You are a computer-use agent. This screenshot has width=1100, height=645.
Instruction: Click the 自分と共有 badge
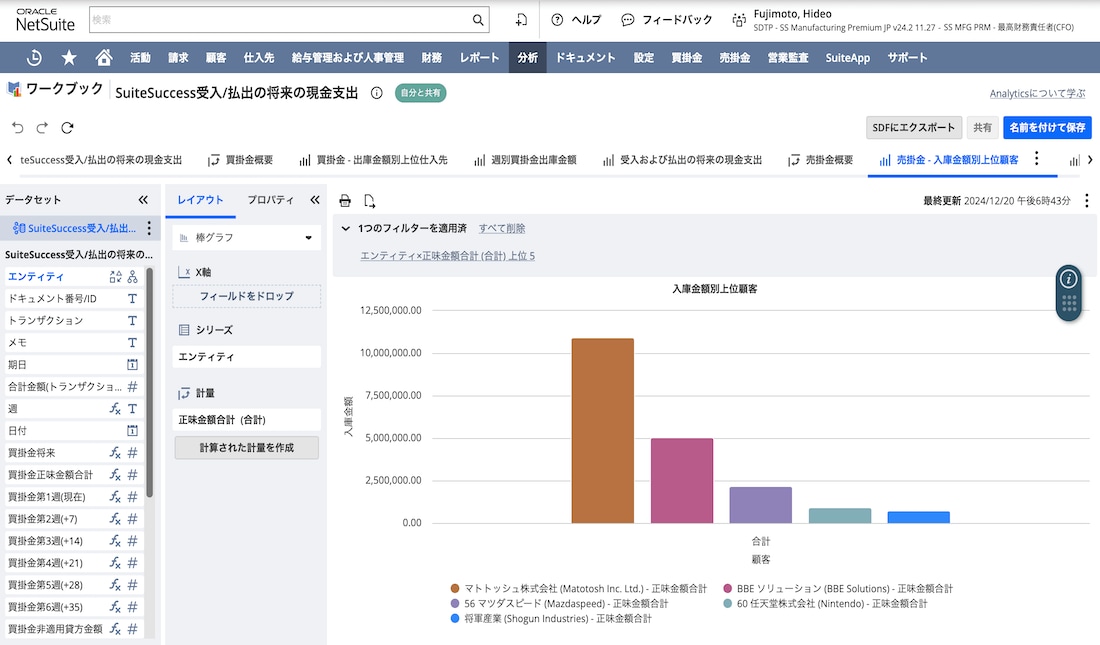[420, 93]
